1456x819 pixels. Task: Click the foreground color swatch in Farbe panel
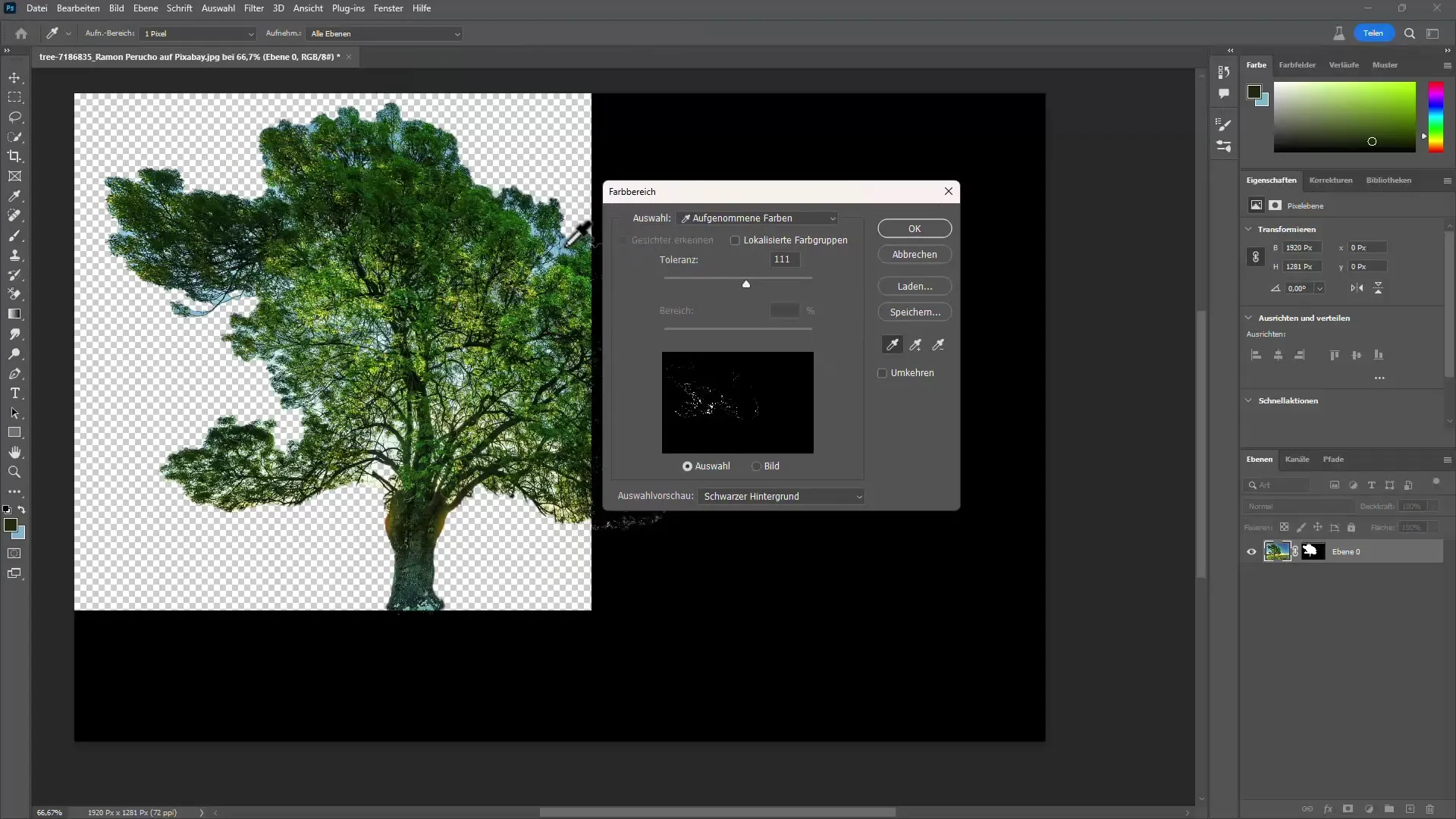pyautogui.click(x=1254, y=93)
